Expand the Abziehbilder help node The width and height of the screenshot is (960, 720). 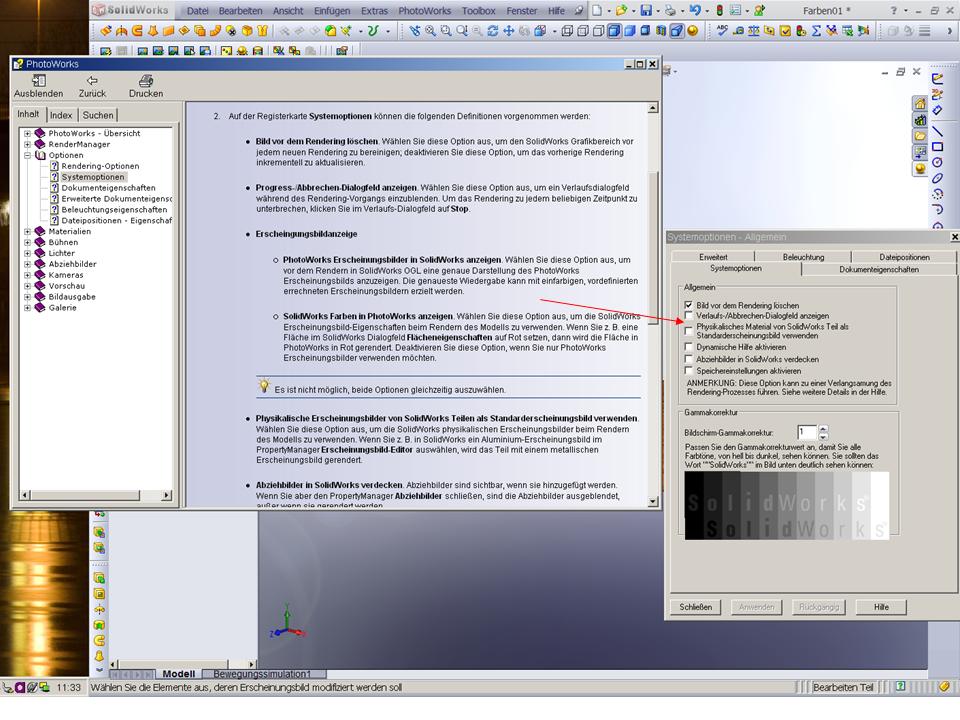[28, 264]
